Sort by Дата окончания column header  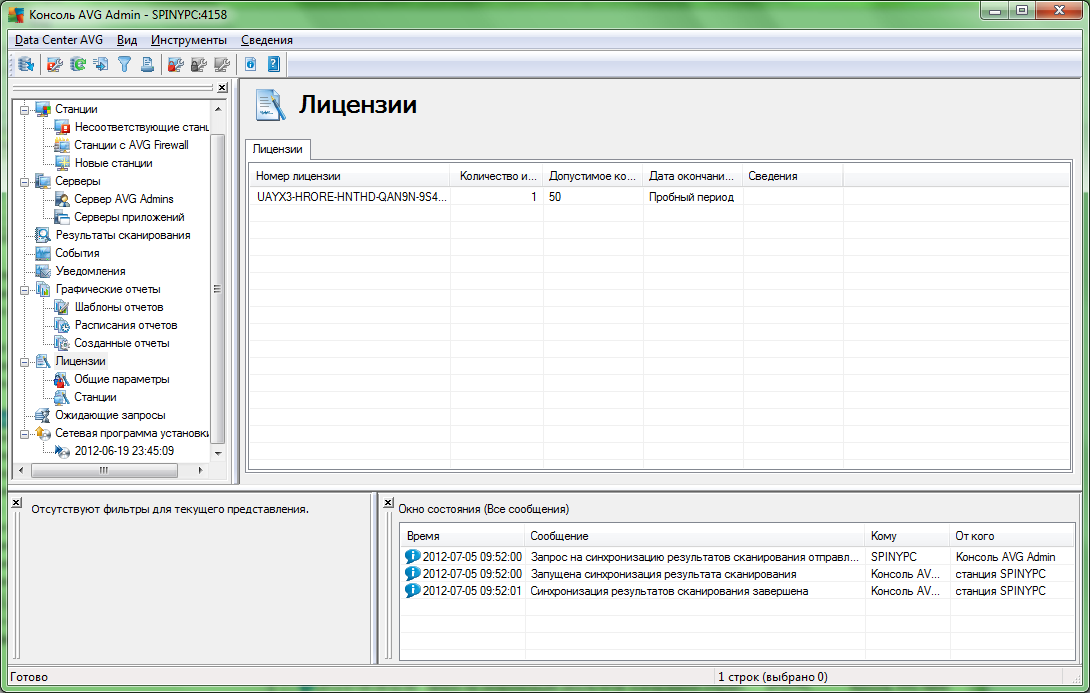pos(692,176)
